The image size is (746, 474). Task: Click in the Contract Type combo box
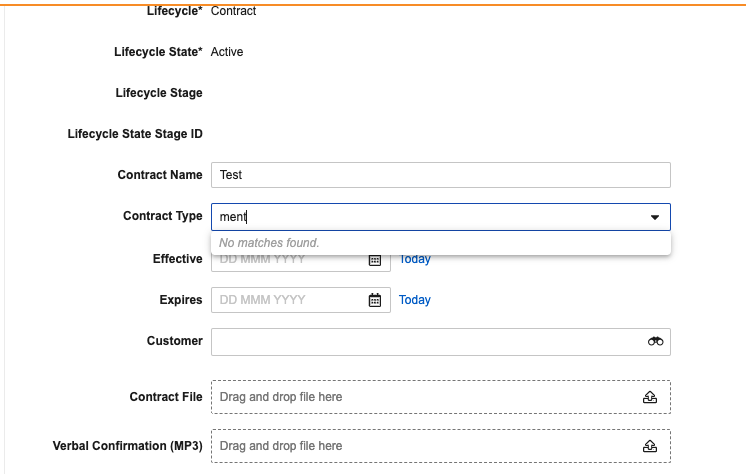[441, 217]
